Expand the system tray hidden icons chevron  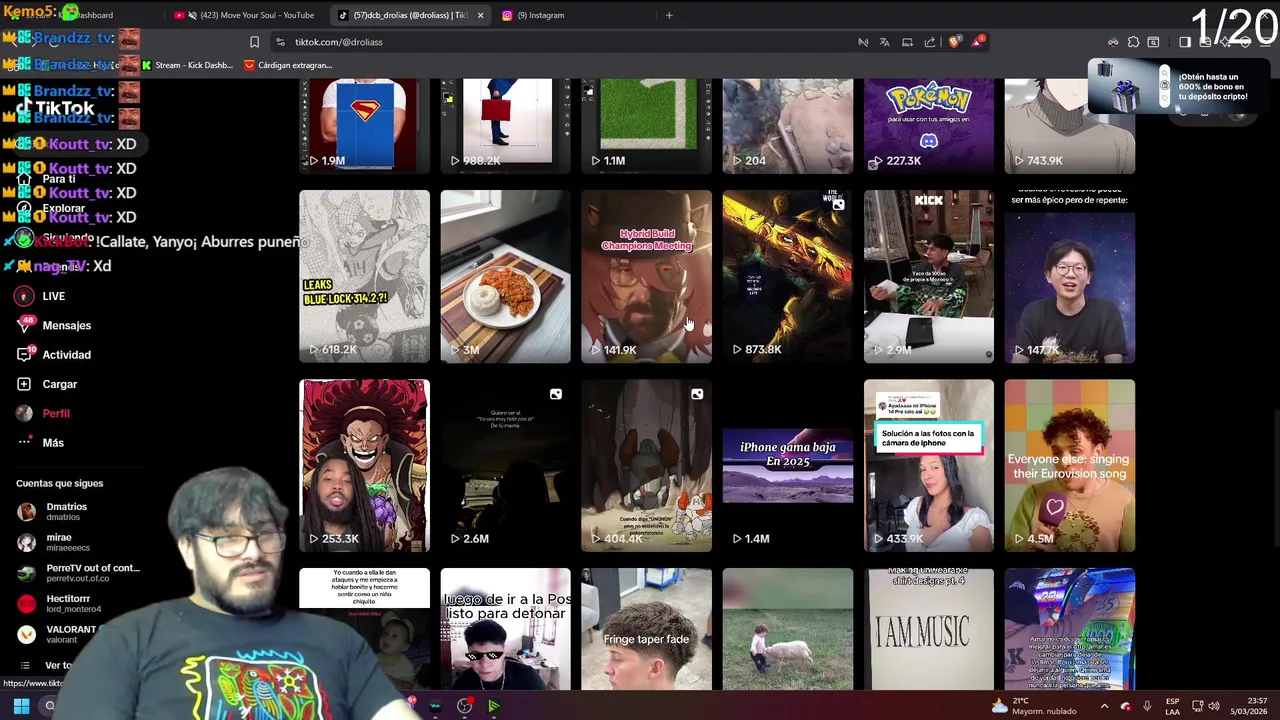(x=1104, y=706)
